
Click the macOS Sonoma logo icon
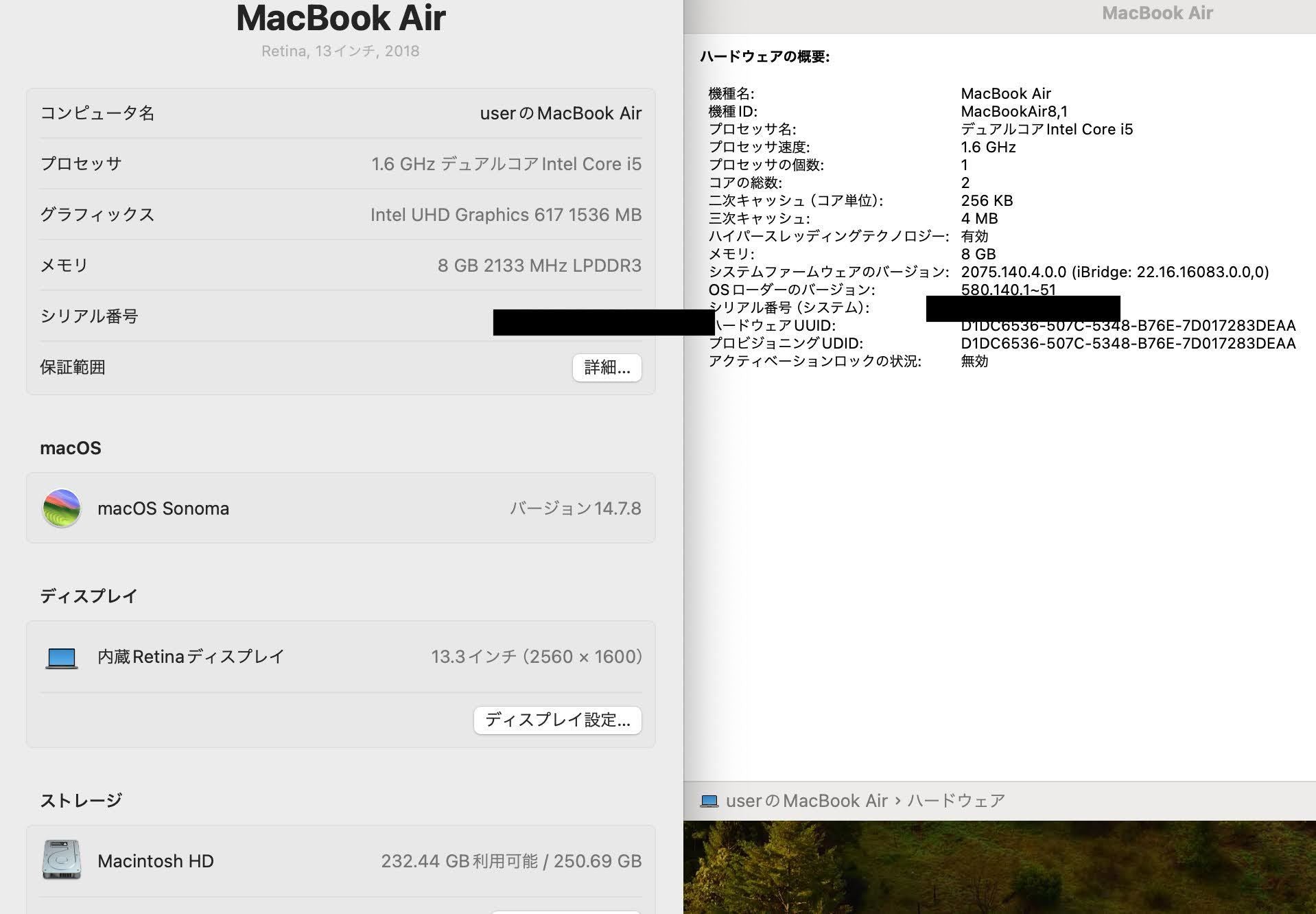(62, 508)
